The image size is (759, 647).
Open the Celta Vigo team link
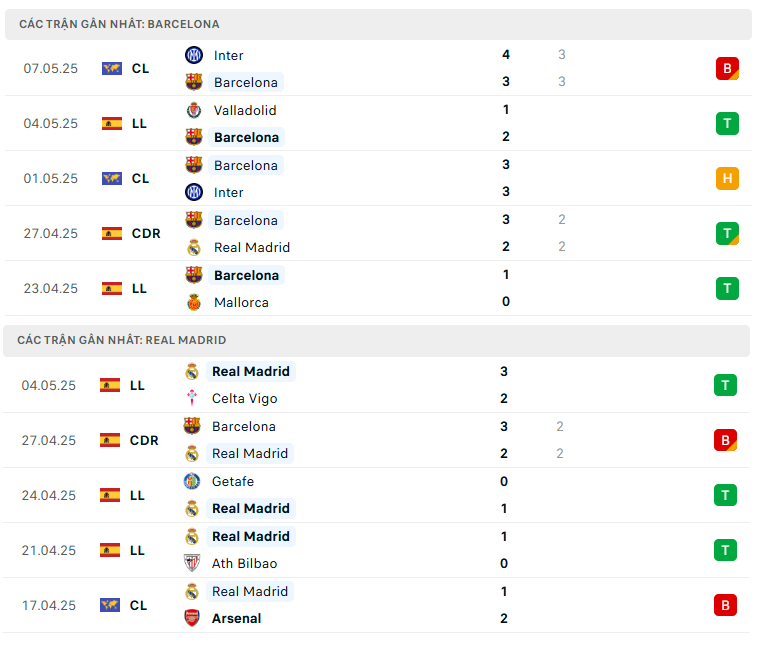245,398
